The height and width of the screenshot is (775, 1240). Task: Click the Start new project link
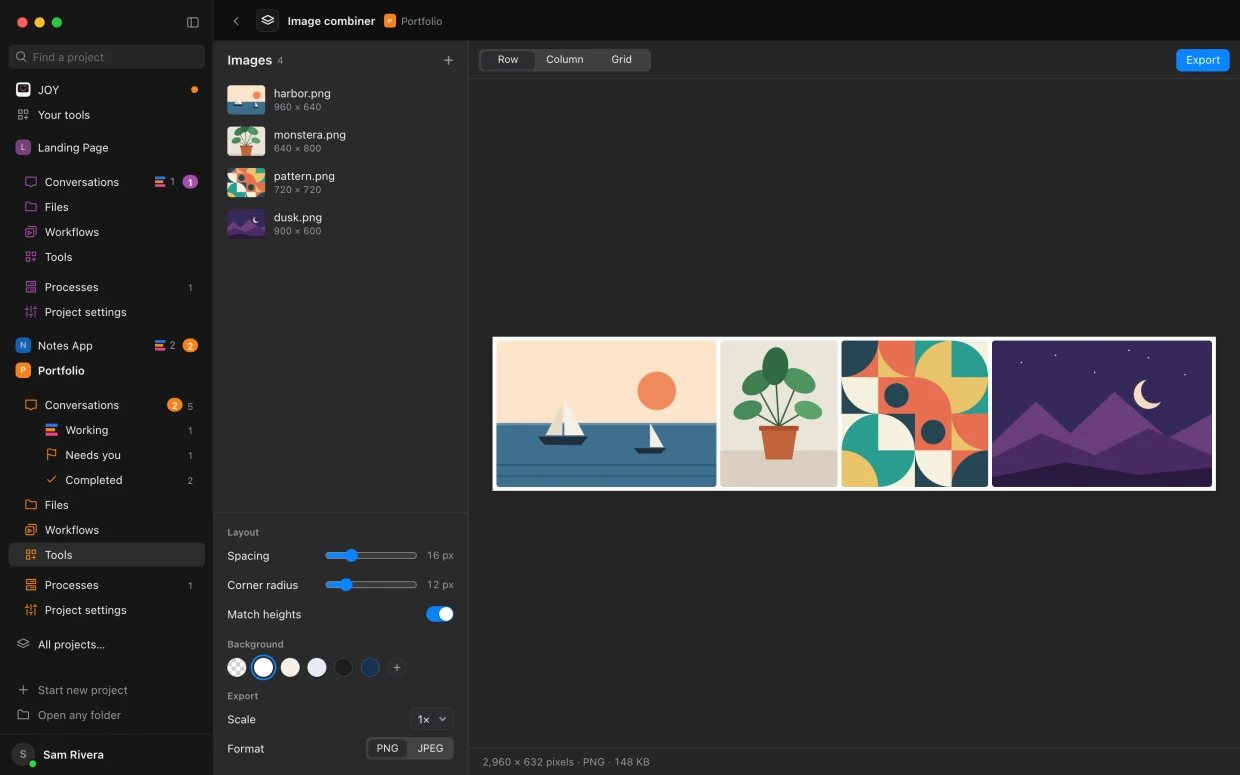click(83, 690)
